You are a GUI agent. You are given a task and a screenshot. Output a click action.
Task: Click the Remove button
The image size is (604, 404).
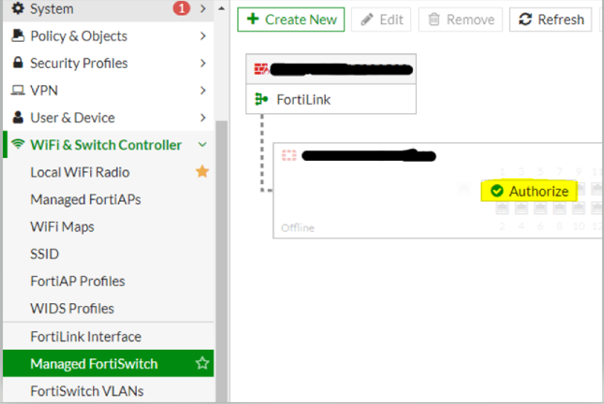pos(460,20)
